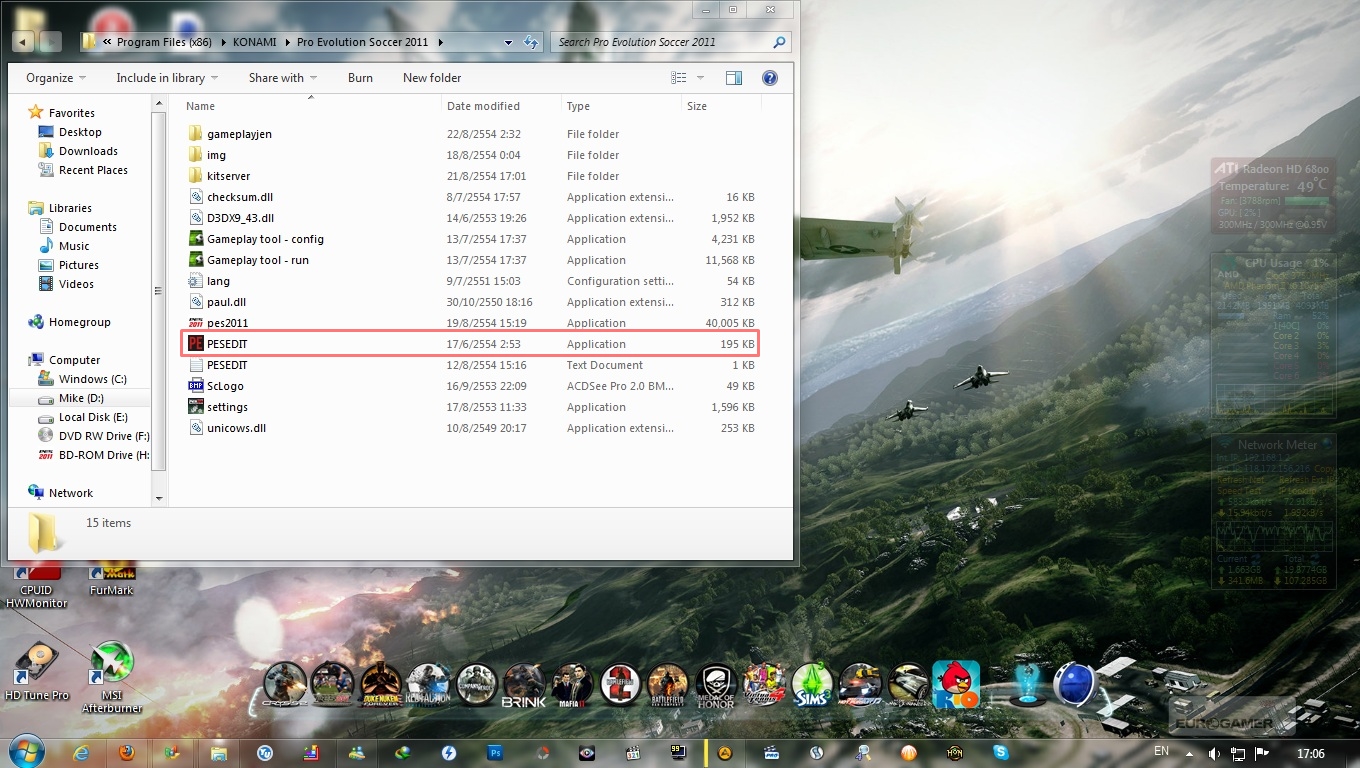Image resolution: width=1360 pixels, height=768 pixels.
Task: Open the CPUID HWMonitor desktop shortcut
Action: [x=37, y=586]
